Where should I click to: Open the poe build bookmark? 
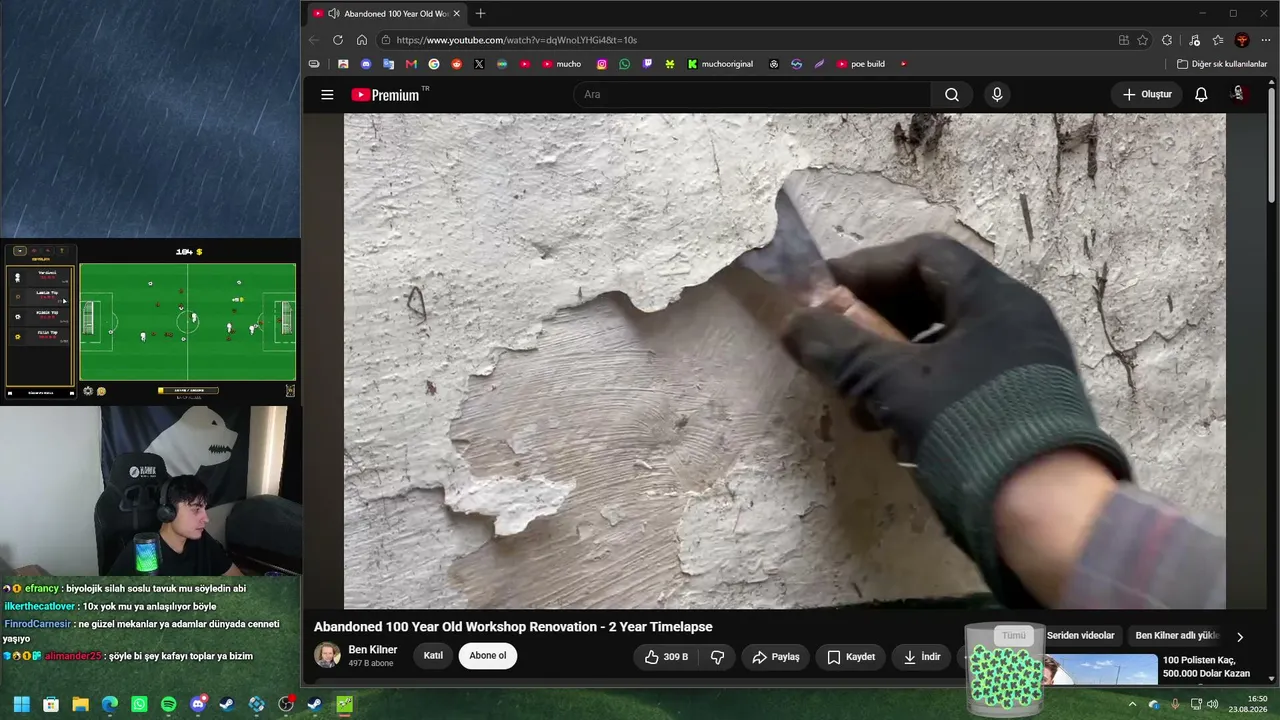(x=861, y=64)
